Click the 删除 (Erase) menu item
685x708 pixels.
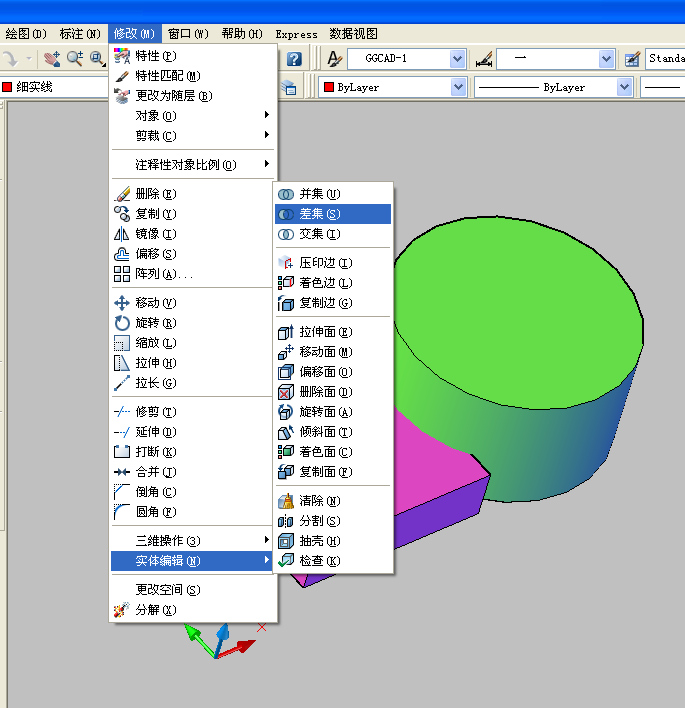coord(193,194)
